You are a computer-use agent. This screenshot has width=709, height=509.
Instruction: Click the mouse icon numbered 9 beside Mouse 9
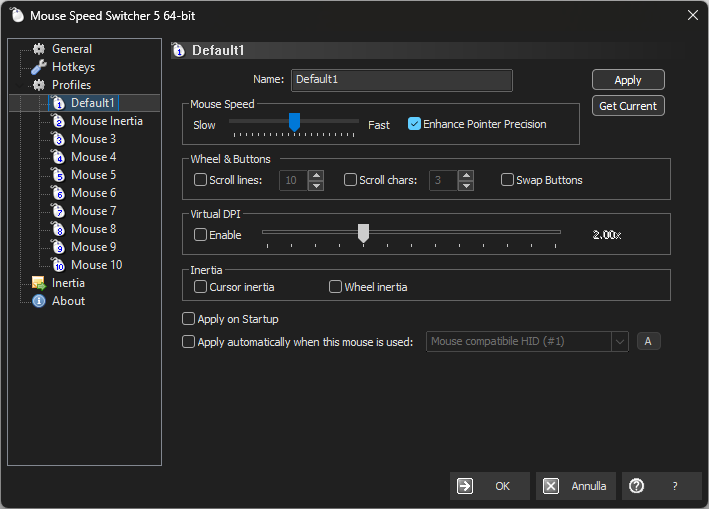tap(58, 247)
